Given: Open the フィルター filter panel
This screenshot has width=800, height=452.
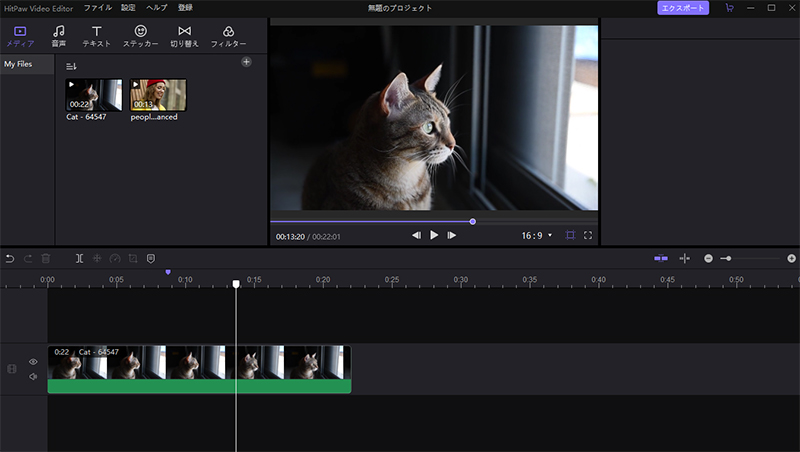Looking at the screenshot, I should point(228,36).
